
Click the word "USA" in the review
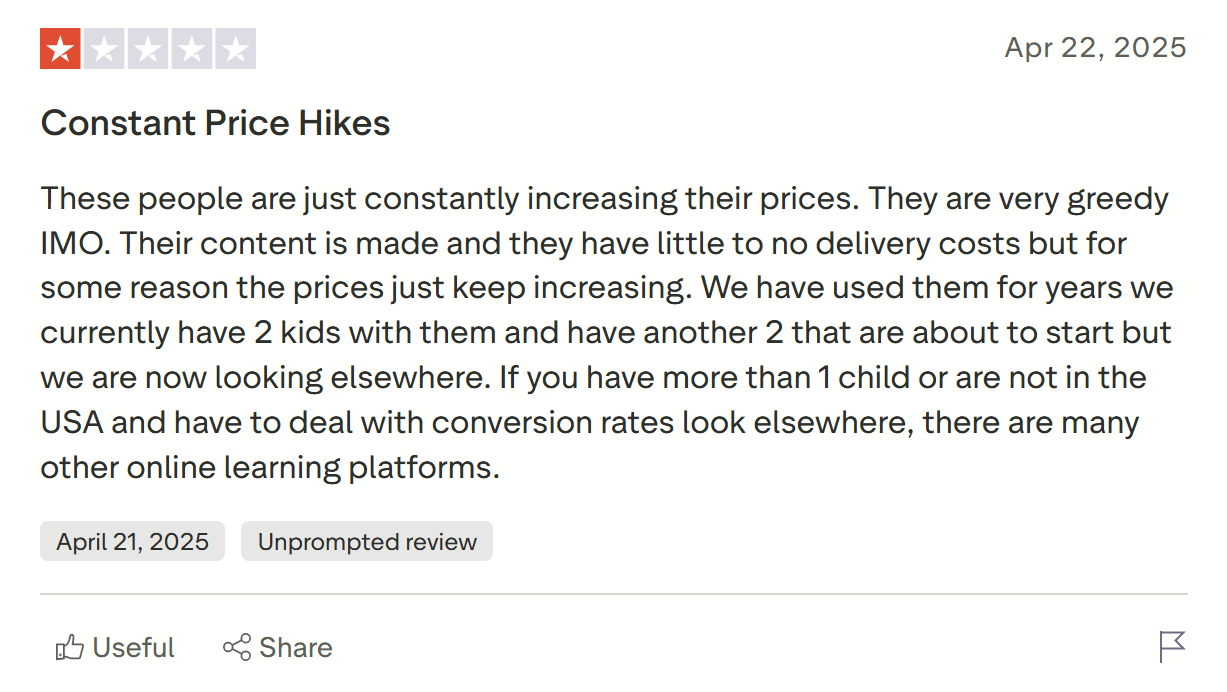pyautogui.click(x=70, y=423)
